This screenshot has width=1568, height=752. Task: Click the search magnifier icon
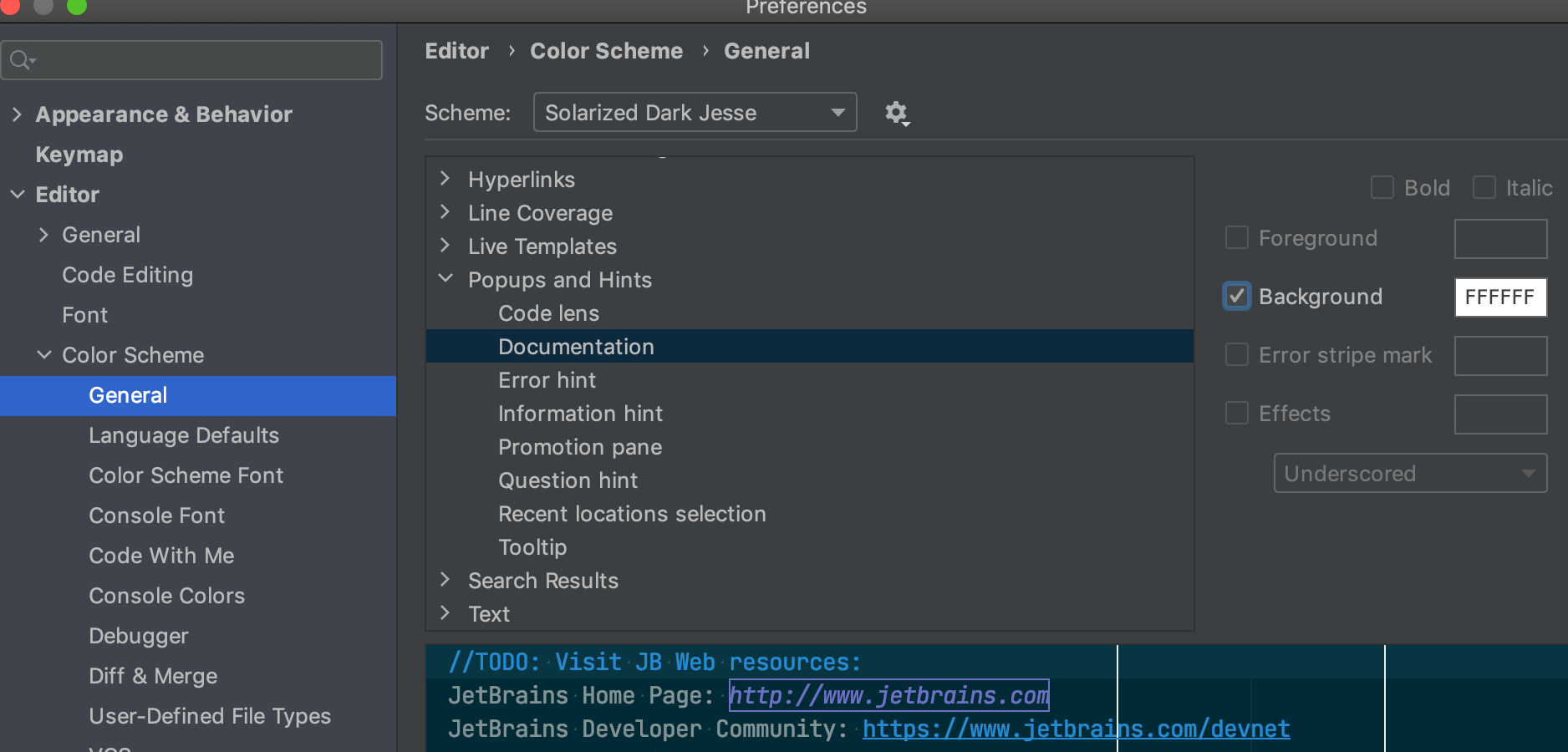[21, 60]
